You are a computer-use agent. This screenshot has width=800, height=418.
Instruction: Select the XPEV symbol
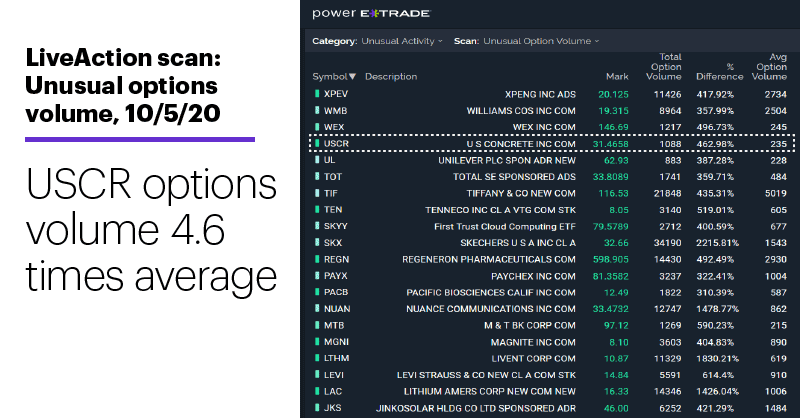tap(336, 94)
